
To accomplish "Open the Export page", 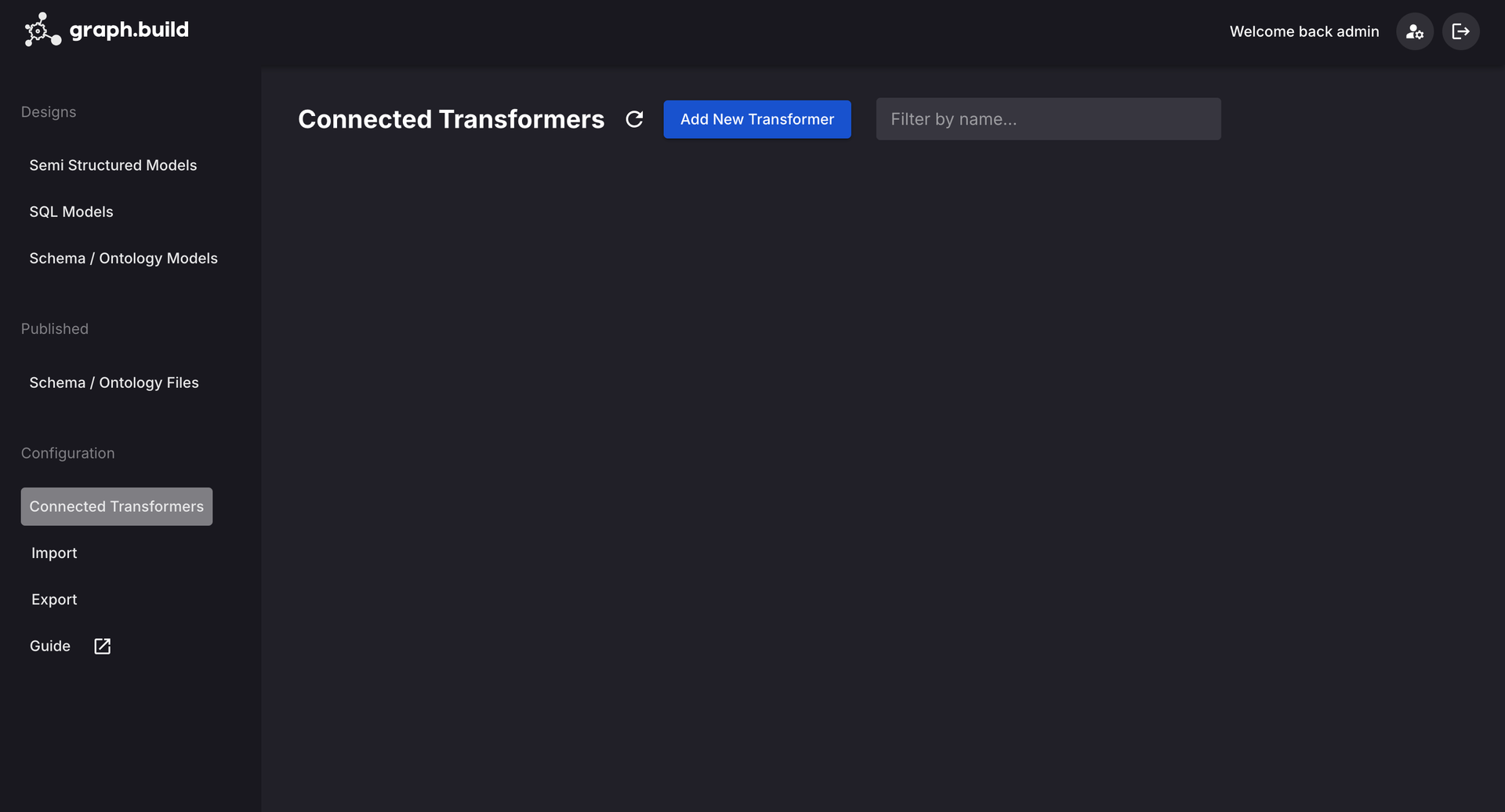I will 54,600.
